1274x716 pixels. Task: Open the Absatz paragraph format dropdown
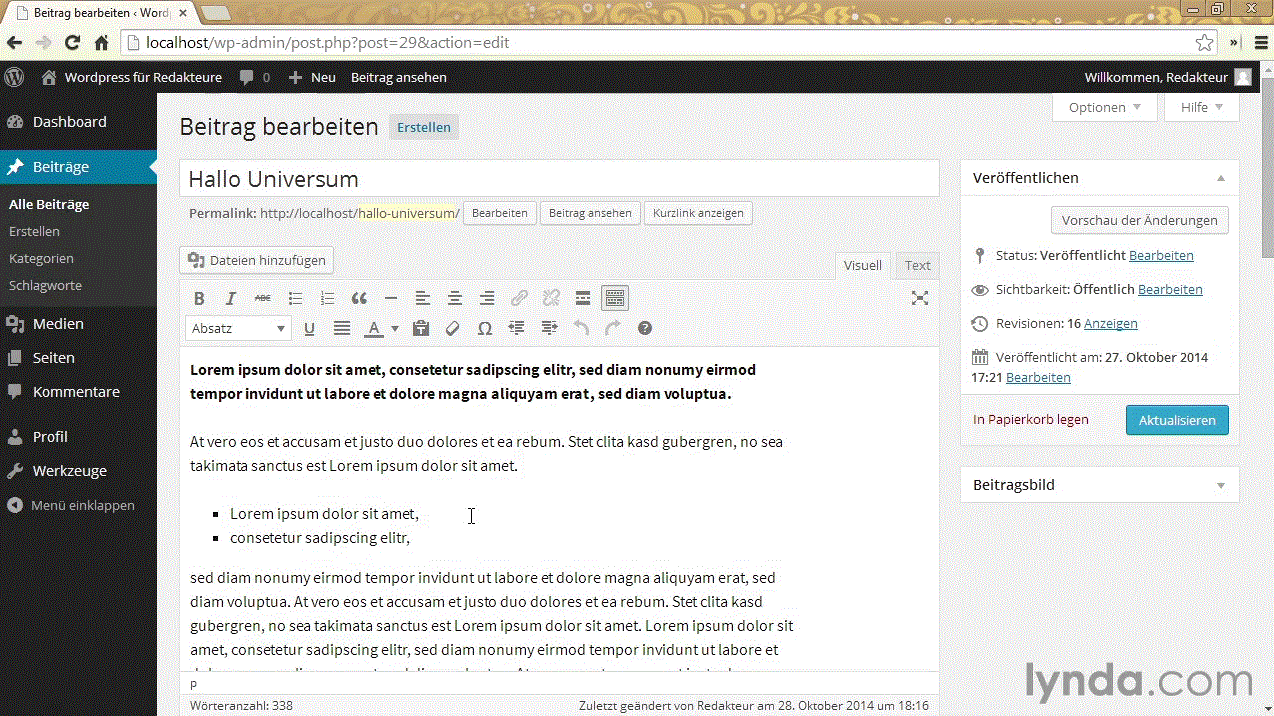click(x=239, y=328)
